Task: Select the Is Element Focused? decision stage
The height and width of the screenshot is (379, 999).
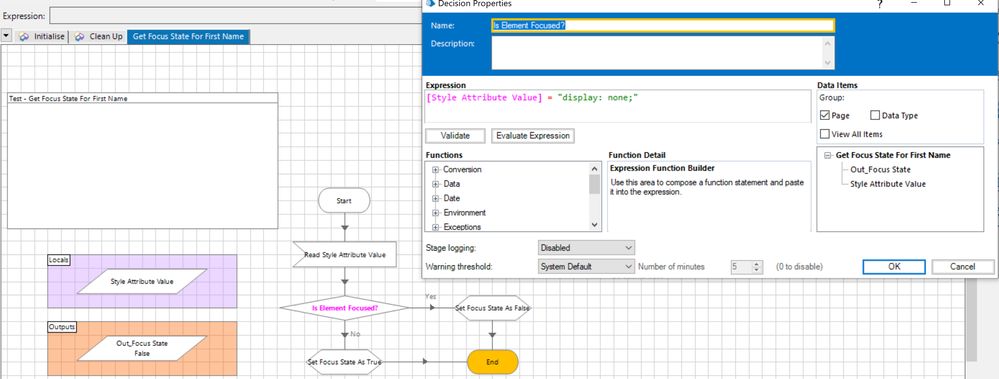Action: 345,308
